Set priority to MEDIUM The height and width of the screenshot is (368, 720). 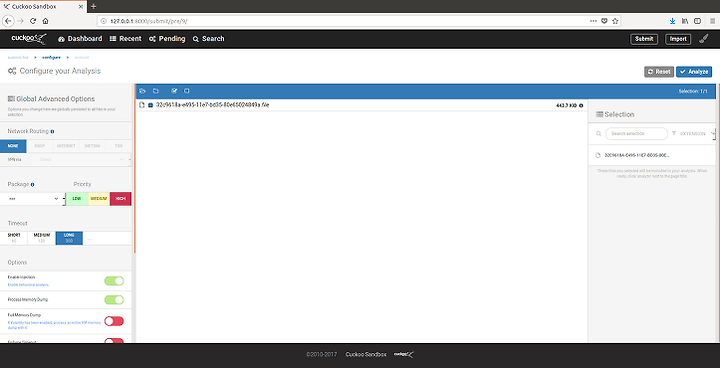pyautogui.click(x=99, y=199)
